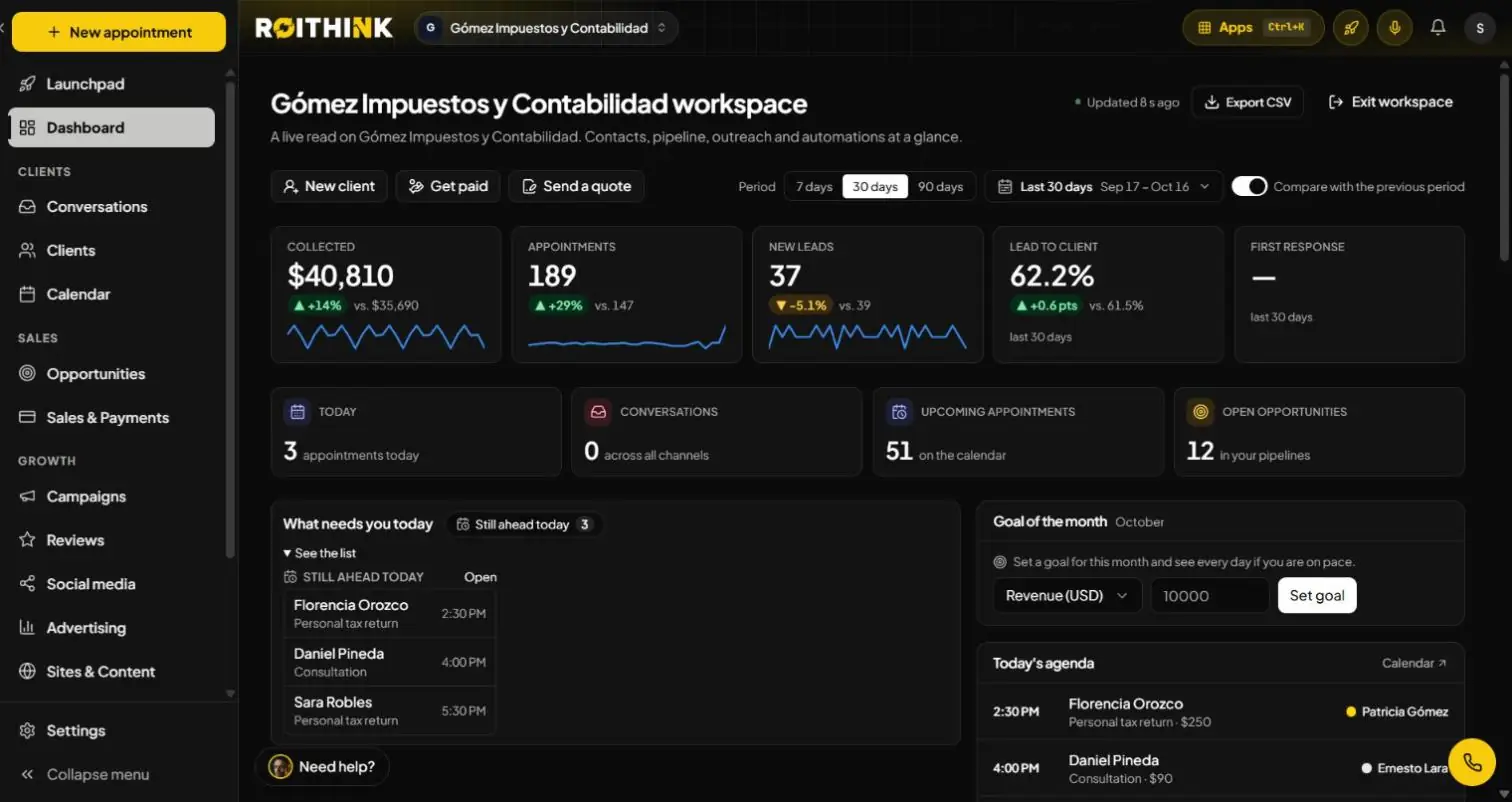Toggle Compare with the previous period
1512x802 pixels.
click(1249, 186)
